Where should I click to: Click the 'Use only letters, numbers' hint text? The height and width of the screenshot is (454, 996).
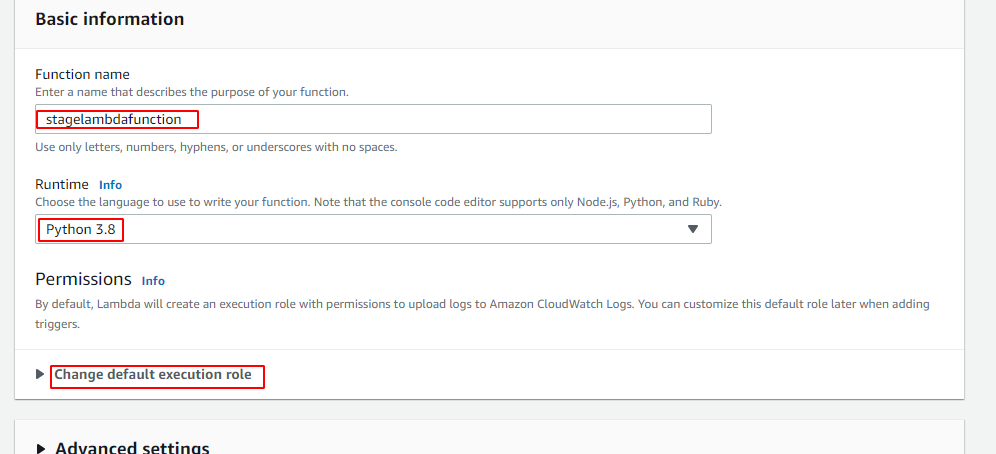tap(216, 147)
